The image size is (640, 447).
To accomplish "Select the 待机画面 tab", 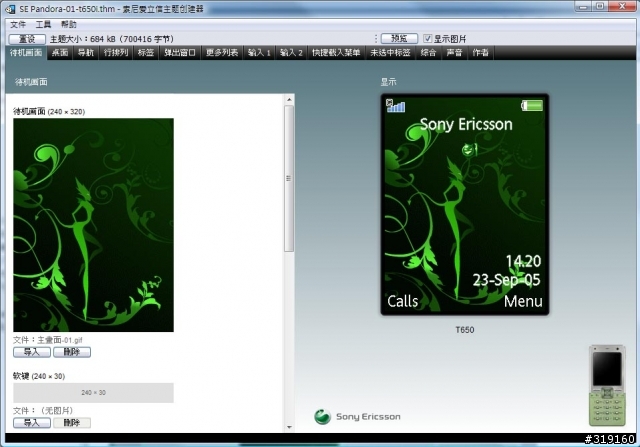I will tap(26, 53).
